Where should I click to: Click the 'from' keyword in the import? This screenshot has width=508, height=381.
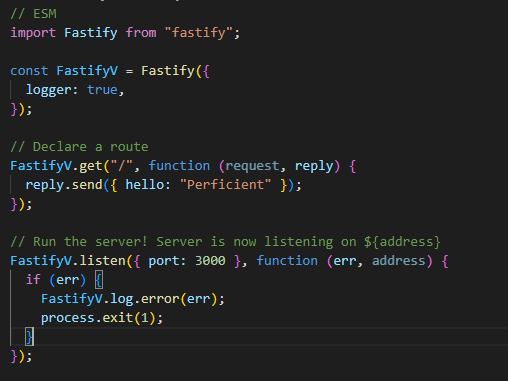click(141, 33)
